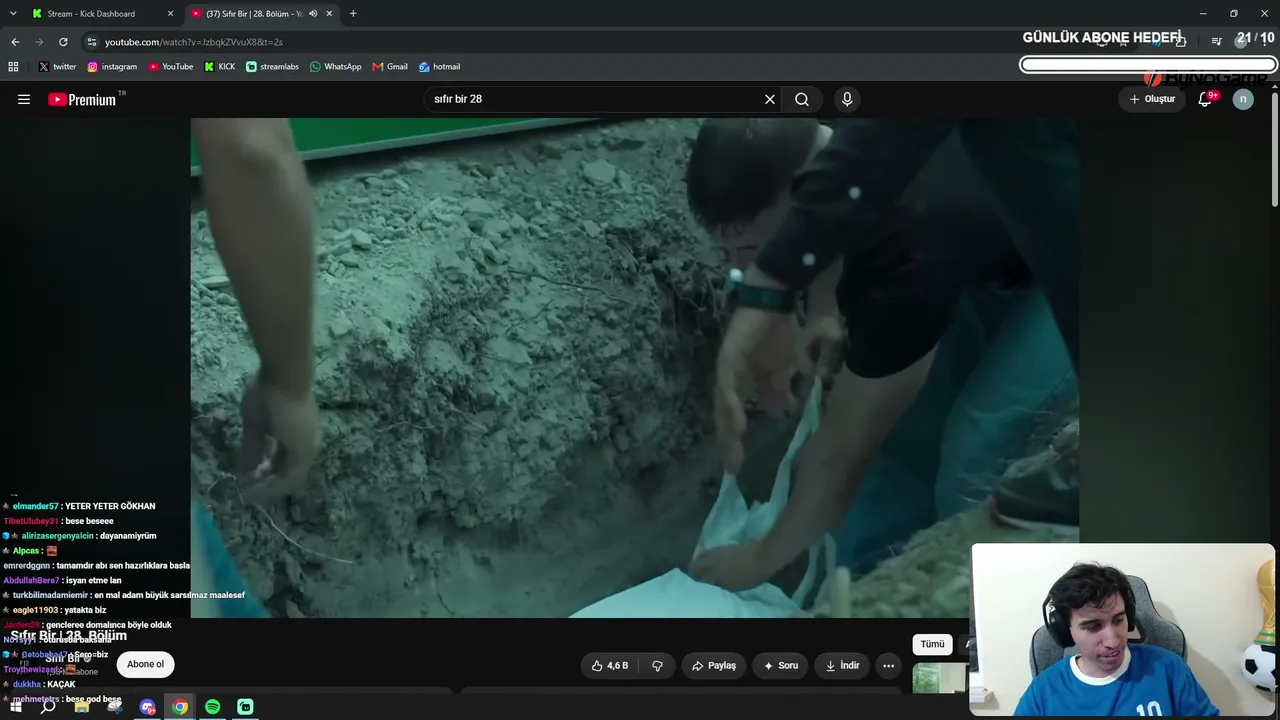Open a new browser tab
1280x720 pixels.
(x=353, y=14)
